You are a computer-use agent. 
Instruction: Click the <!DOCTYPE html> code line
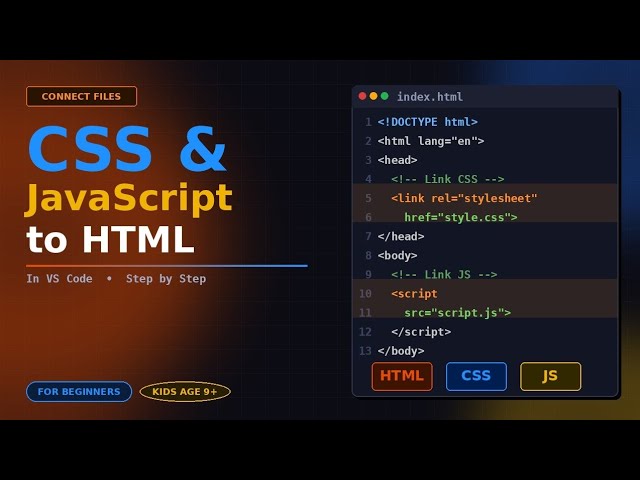point(427,122)
